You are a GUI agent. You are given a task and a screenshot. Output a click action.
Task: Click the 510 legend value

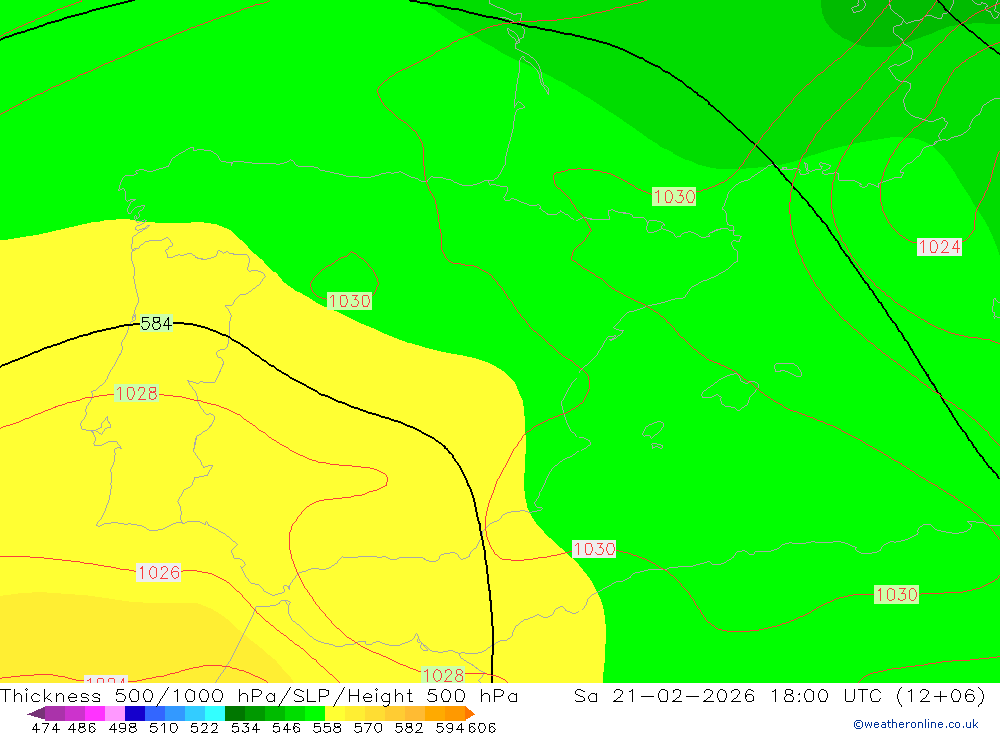(163, 727)
